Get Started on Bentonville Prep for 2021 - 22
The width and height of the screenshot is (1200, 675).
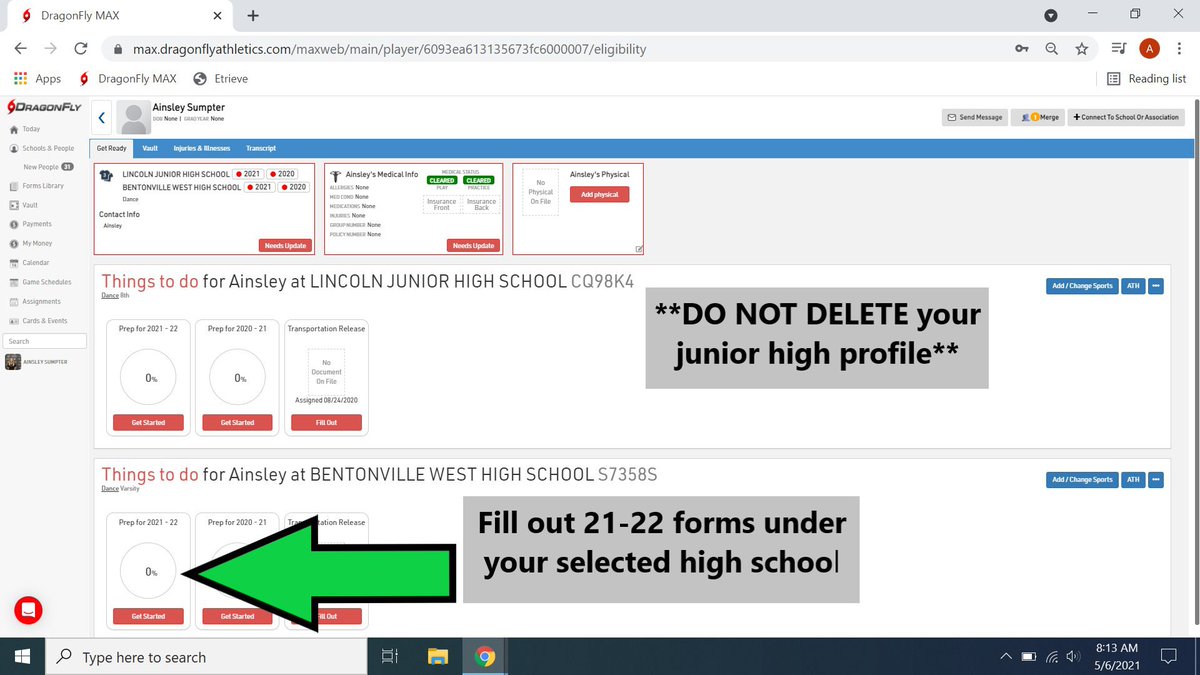[148, 616]
